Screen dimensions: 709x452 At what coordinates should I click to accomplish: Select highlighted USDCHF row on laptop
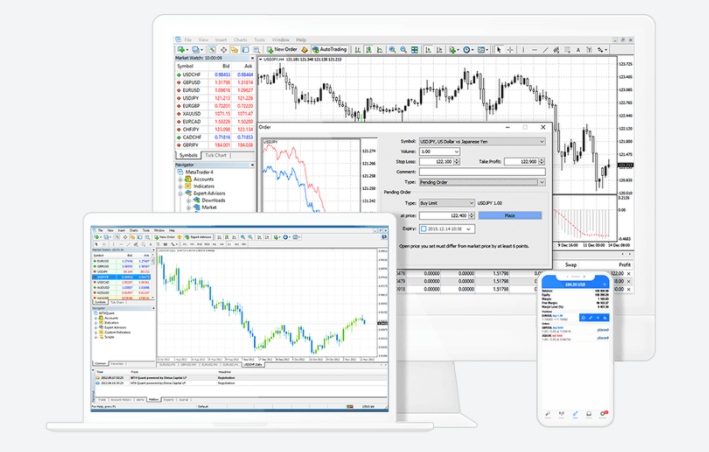[x=122, y=277]
